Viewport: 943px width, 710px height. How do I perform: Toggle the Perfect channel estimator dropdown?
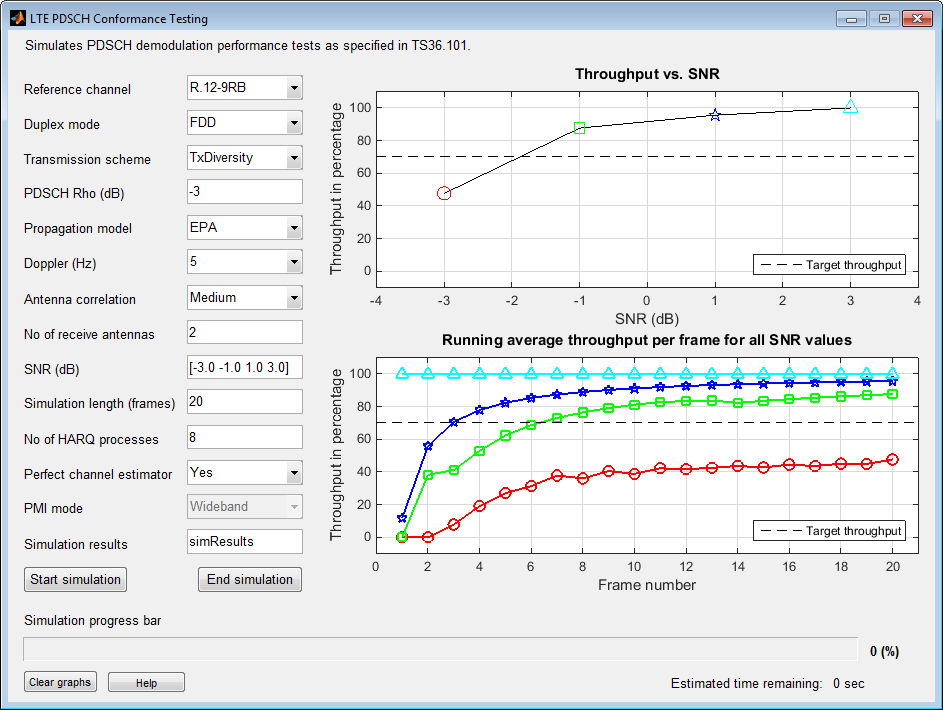[x=245, y=473]
